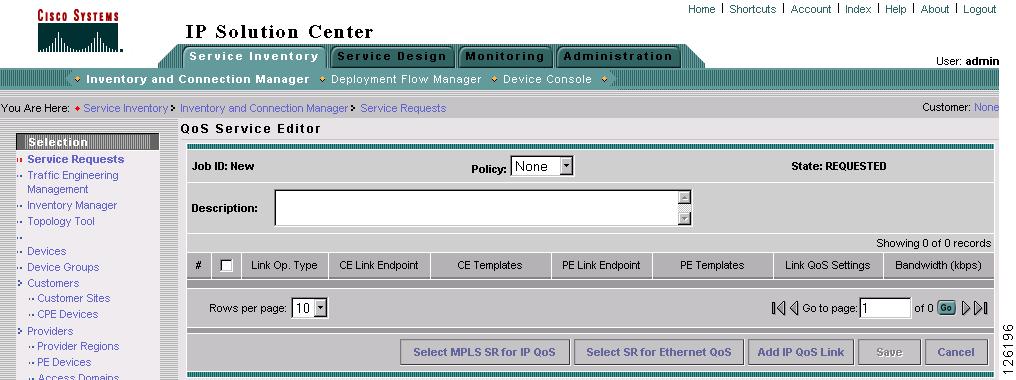The width and height of the screenshot is (1016, 380).
Task: Open Device Groups in sidebar
Action: coord(63,267)
